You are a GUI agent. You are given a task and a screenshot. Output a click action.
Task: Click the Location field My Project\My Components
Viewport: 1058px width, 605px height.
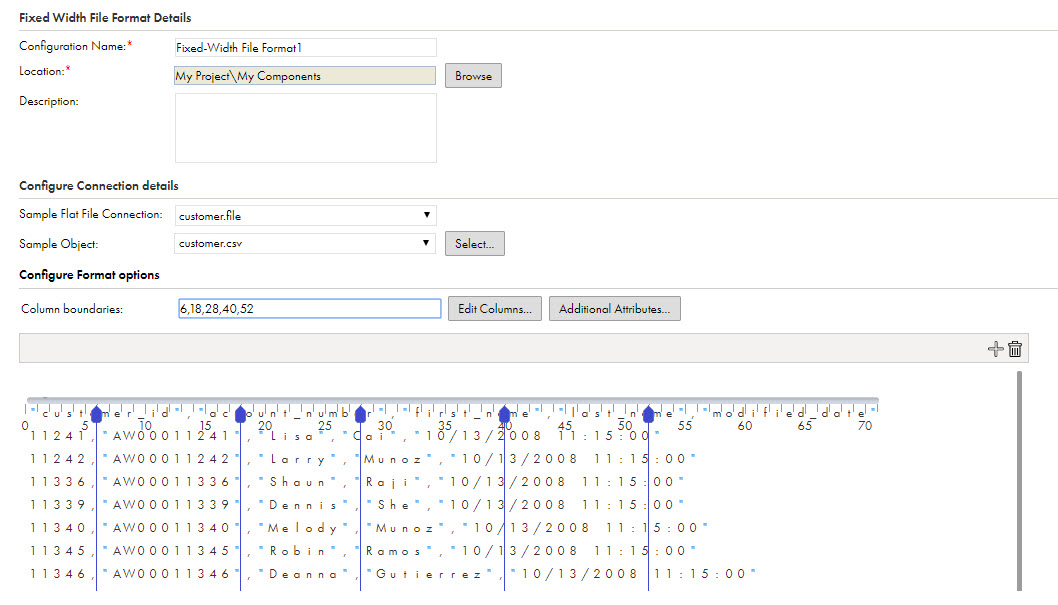tap(305, 76)
